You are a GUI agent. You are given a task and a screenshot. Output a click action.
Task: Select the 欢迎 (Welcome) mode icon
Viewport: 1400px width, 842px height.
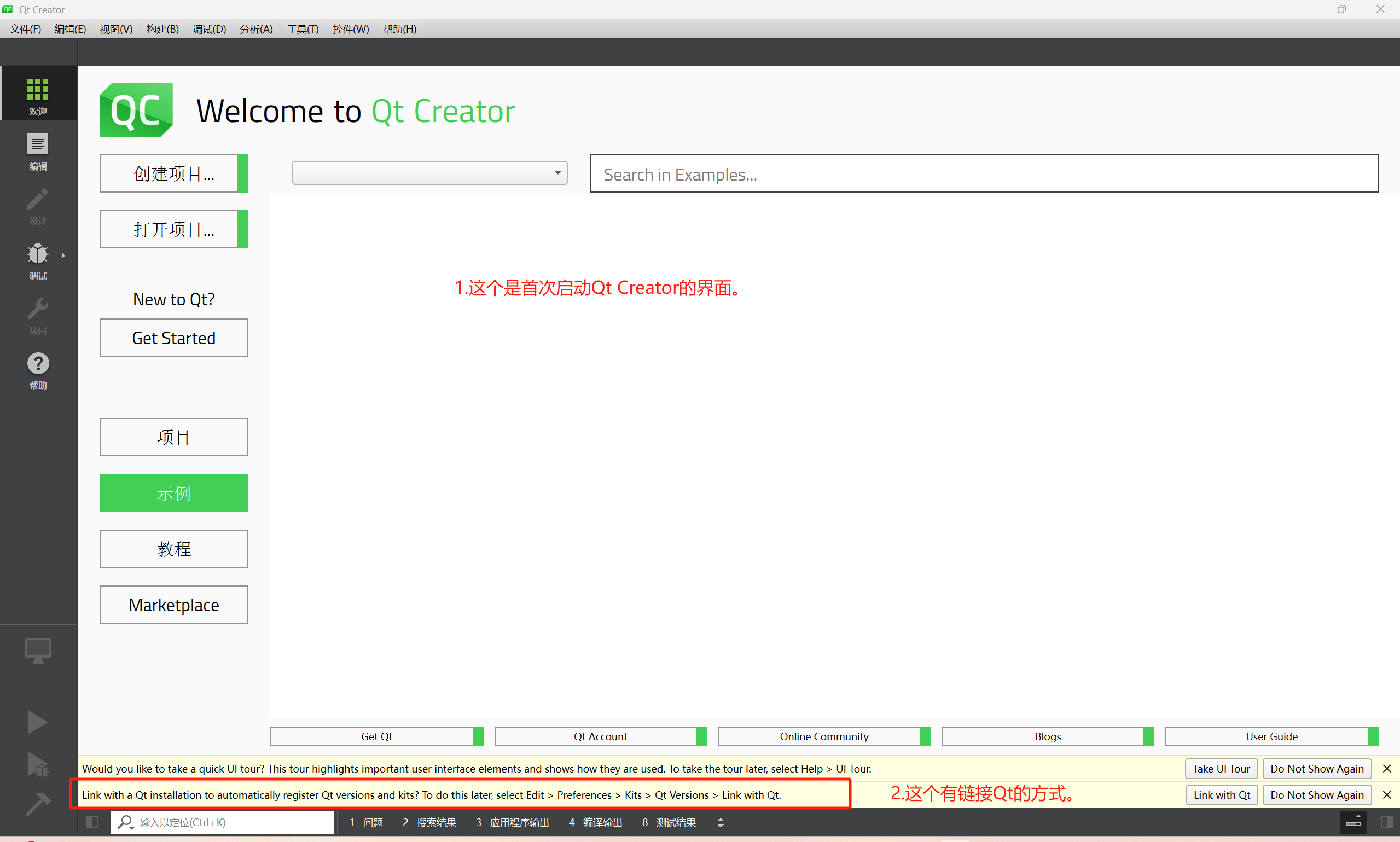point(38,94)
